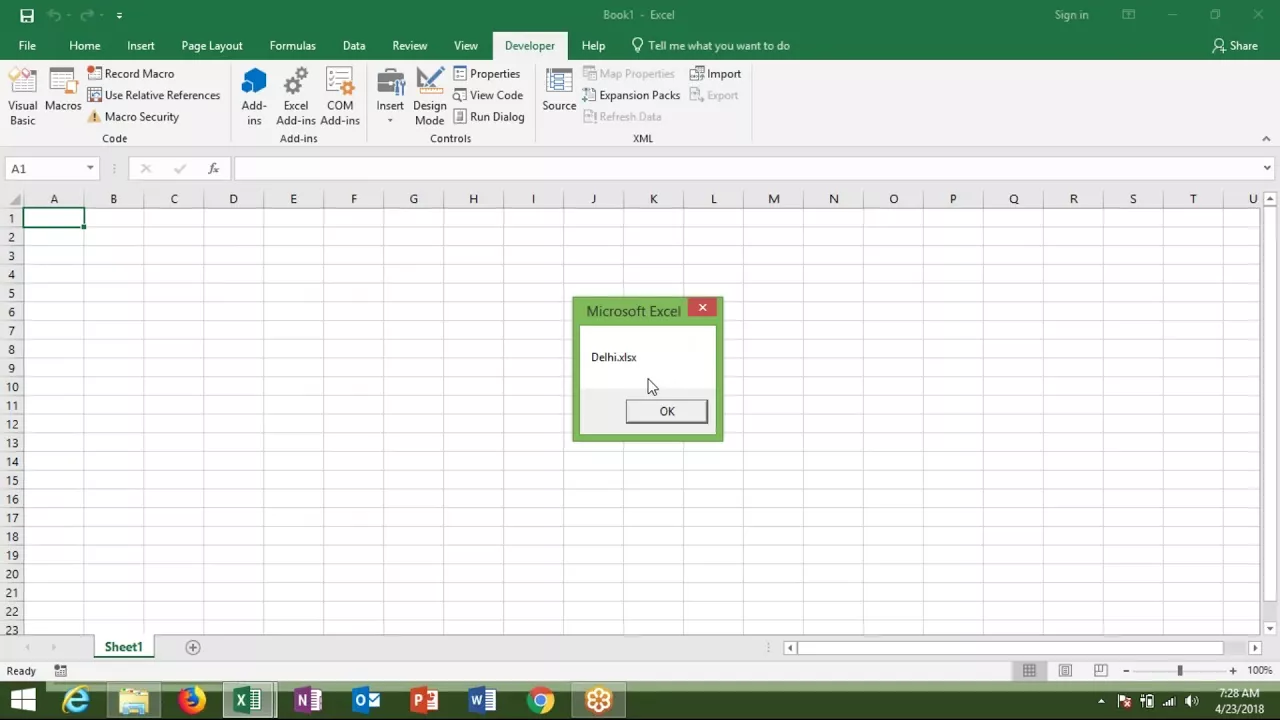Add a new sheet with plus icon
1280x720 pixels.
(193, 647)
